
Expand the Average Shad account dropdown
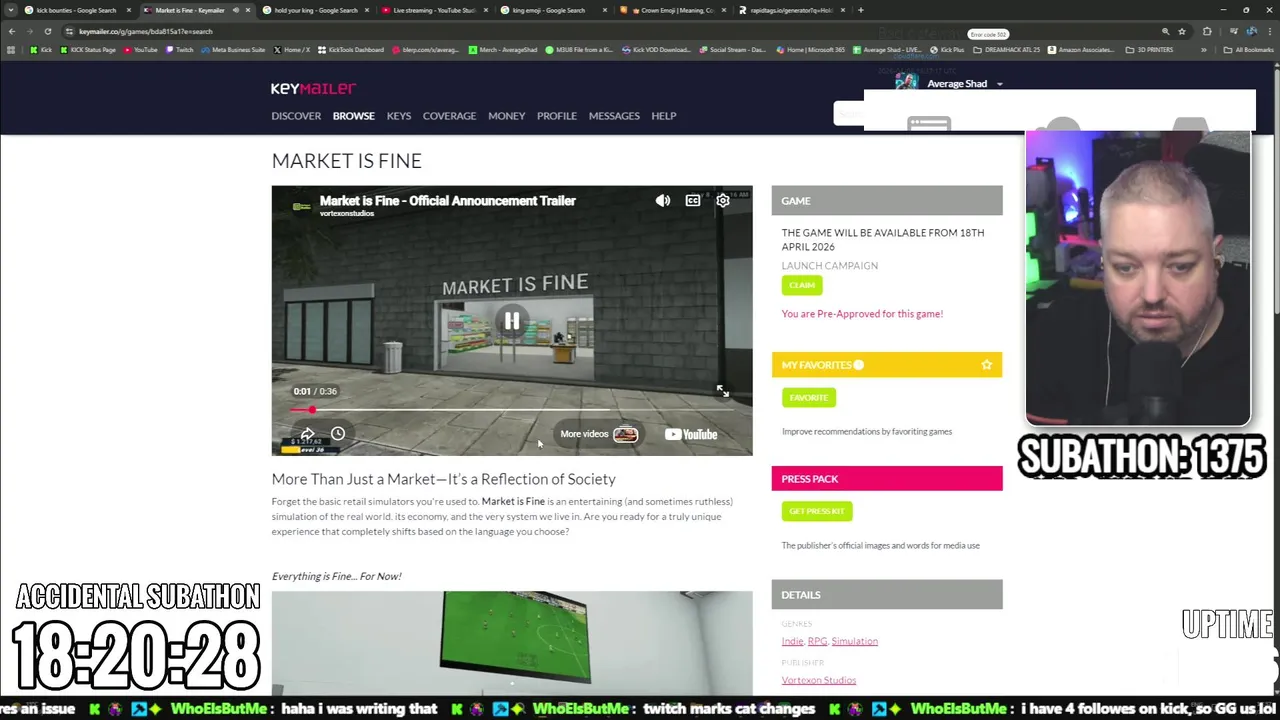999,84
